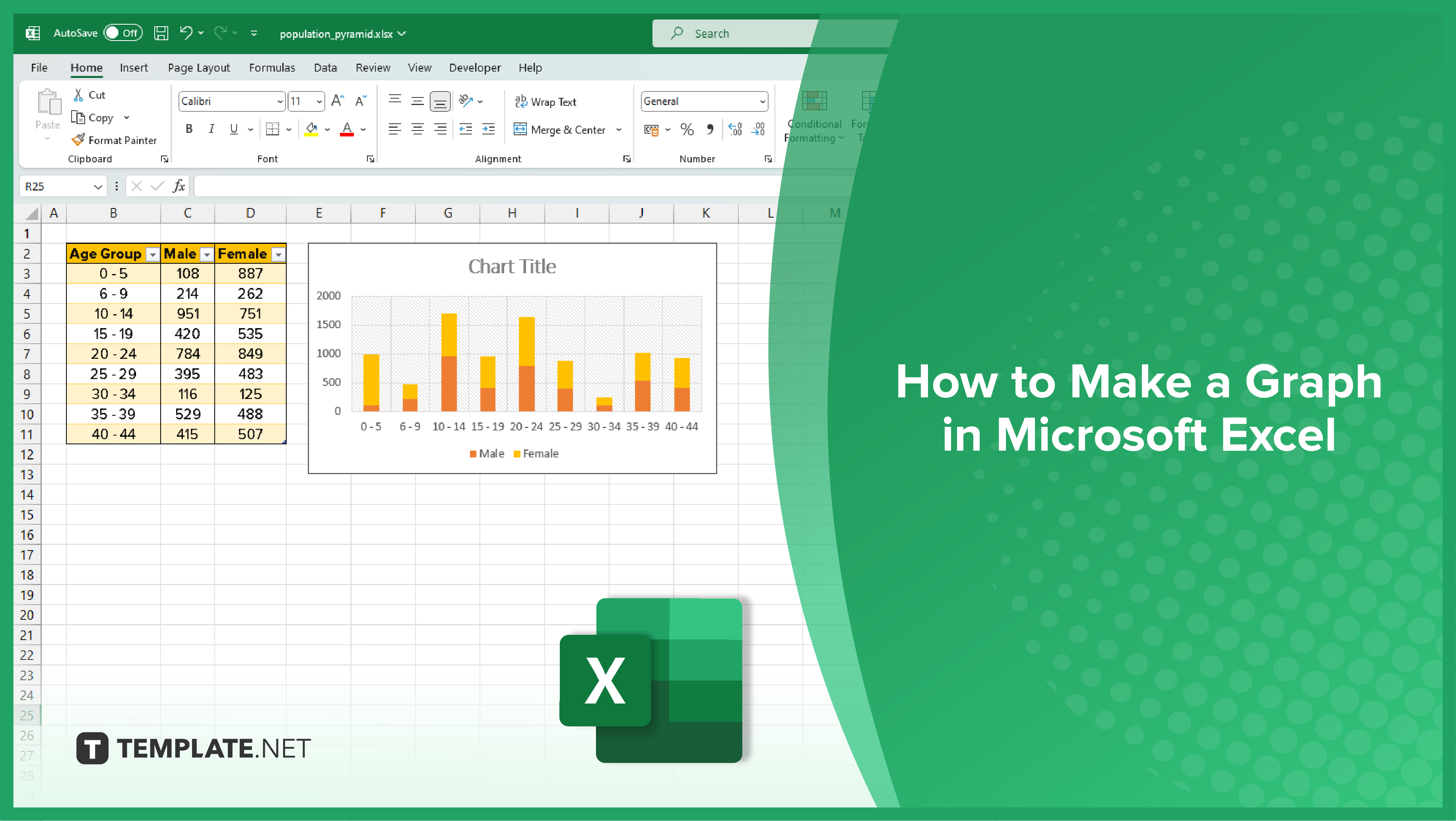Click Align Right icon
The image size is (1456, 821).
point(440,130)
